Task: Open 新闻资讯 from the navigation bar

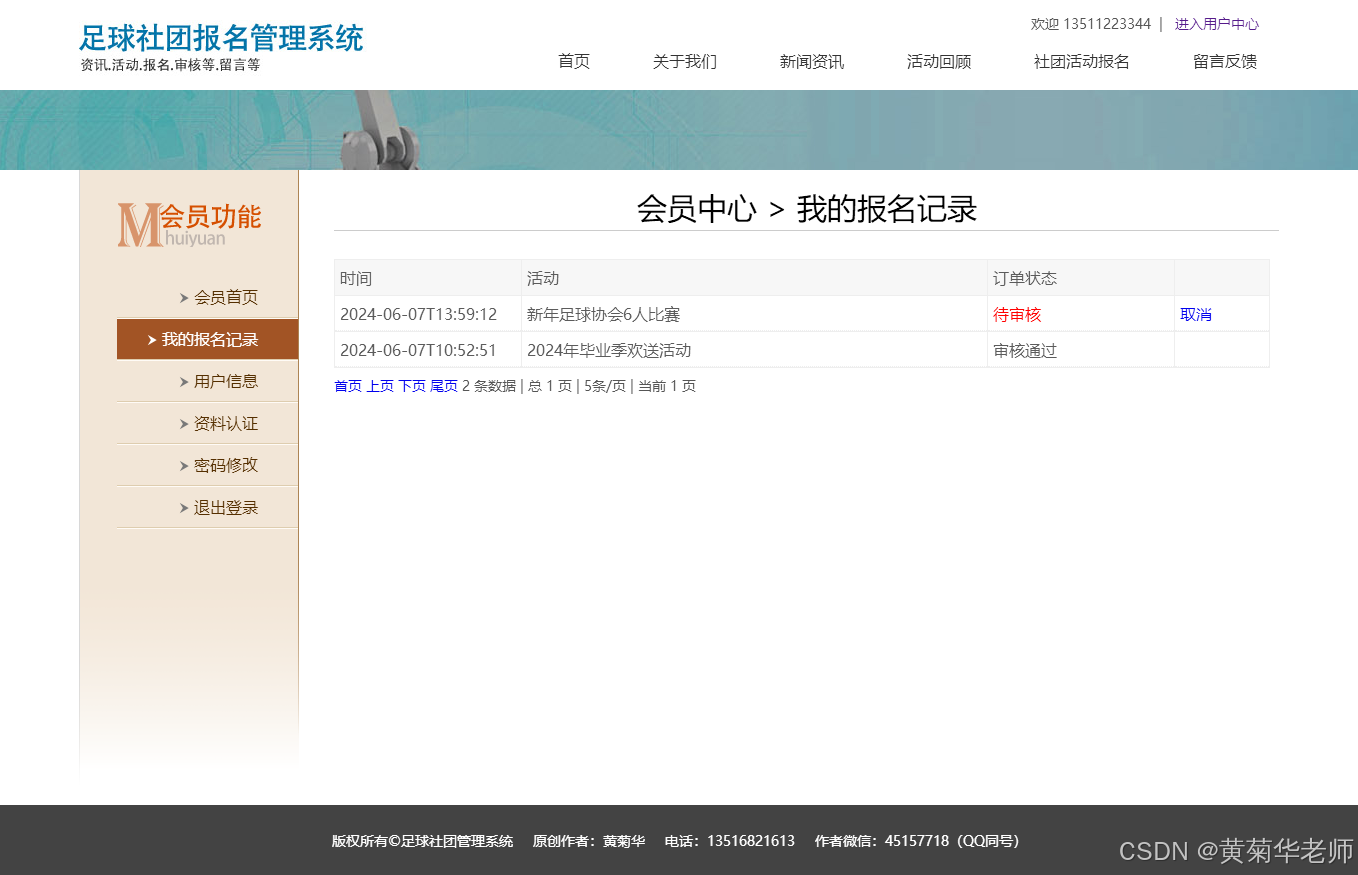Action: click(812, 61)
